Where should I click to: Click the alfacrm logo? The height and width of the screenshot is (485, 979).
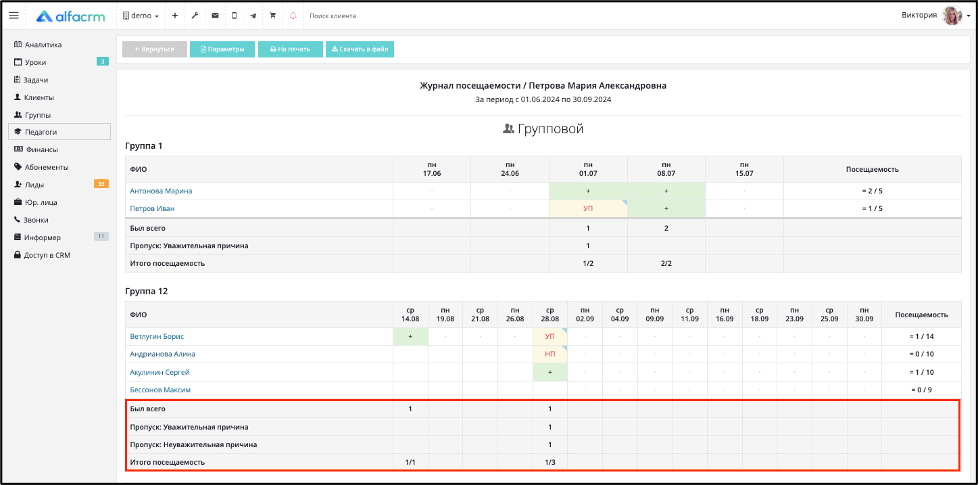[x=70, y=16]
